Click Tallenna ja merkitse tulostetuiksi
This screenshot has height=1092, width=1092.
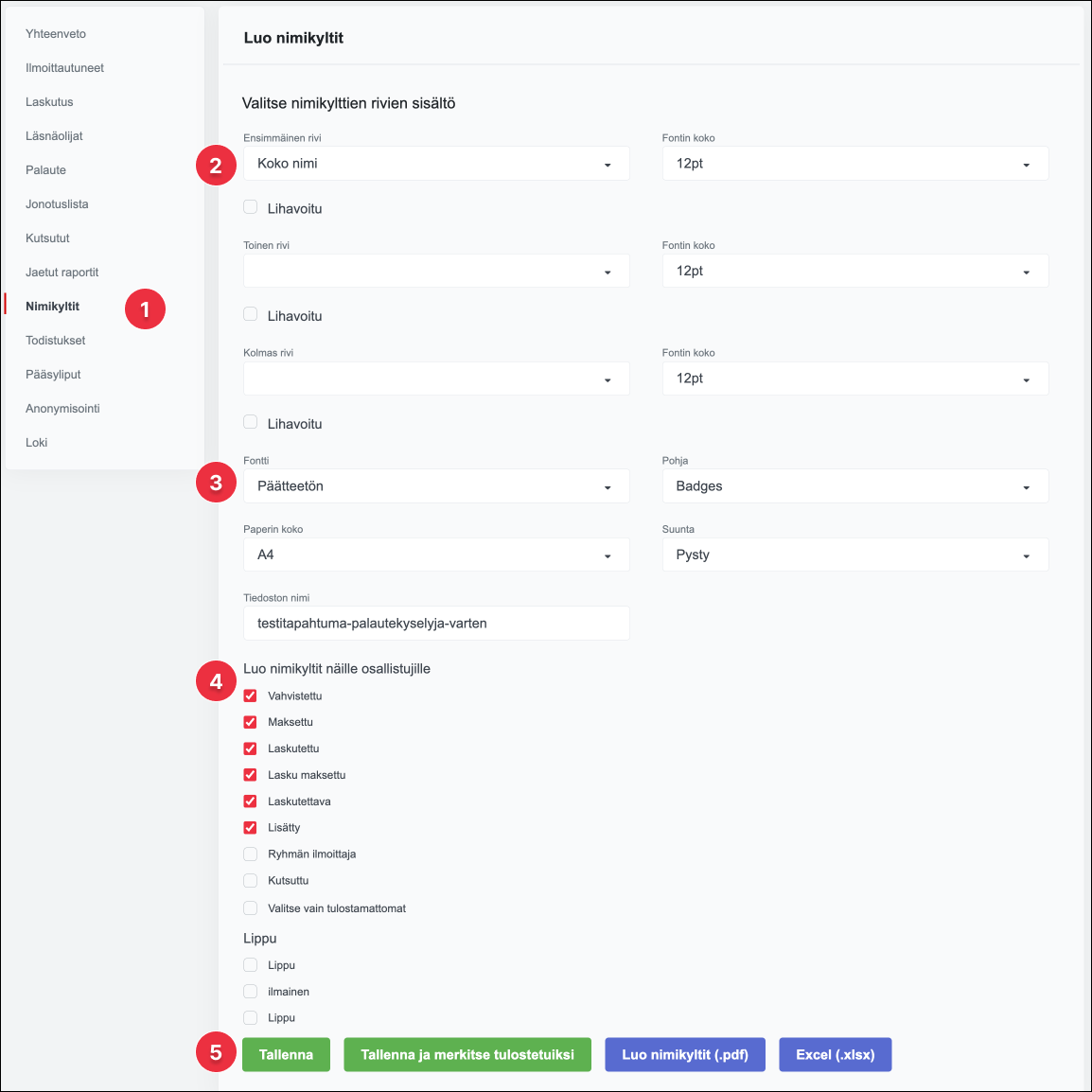(x=467, y=1054)
